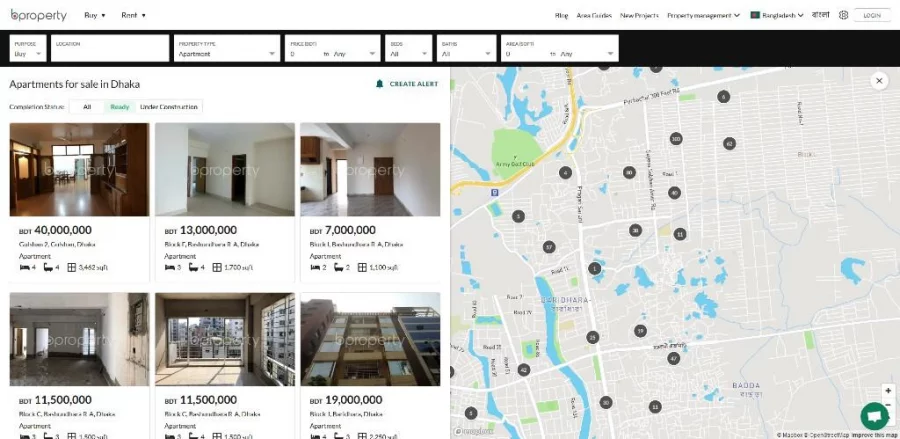Click the Mapbox logo
Screen dimensions: 900x439
click(x=474, y=431)
